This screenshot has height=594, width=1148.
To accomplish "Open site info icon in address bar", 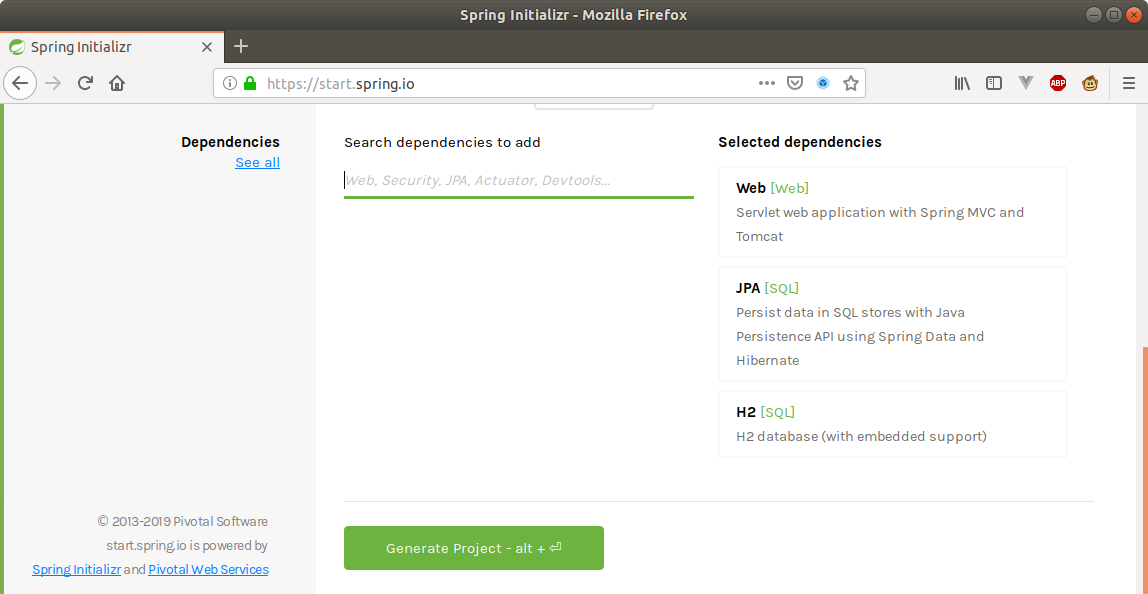I will [230, 83].
